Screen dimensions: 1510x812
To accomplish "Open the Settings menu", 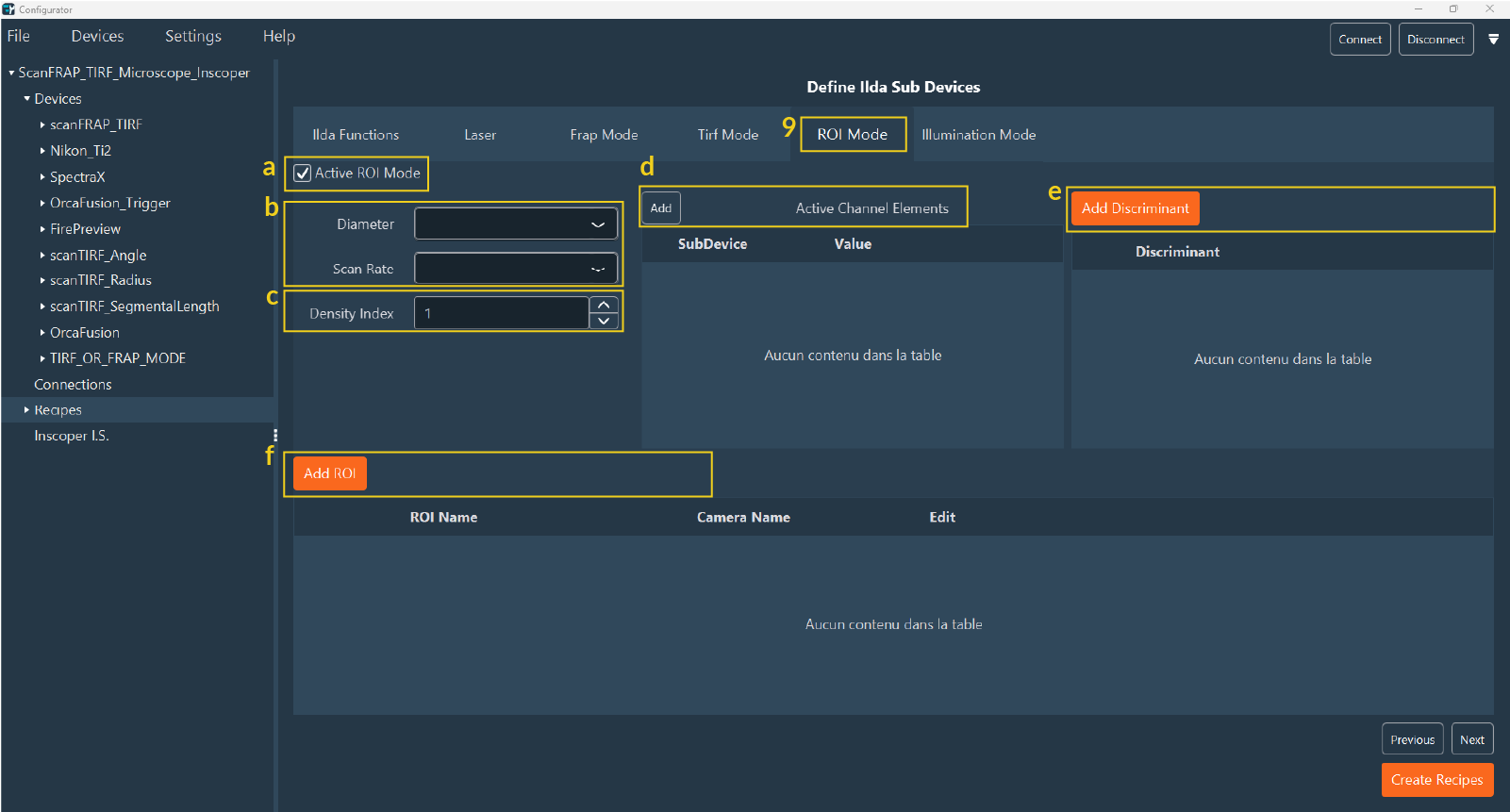I will click(x=192, y=36).
